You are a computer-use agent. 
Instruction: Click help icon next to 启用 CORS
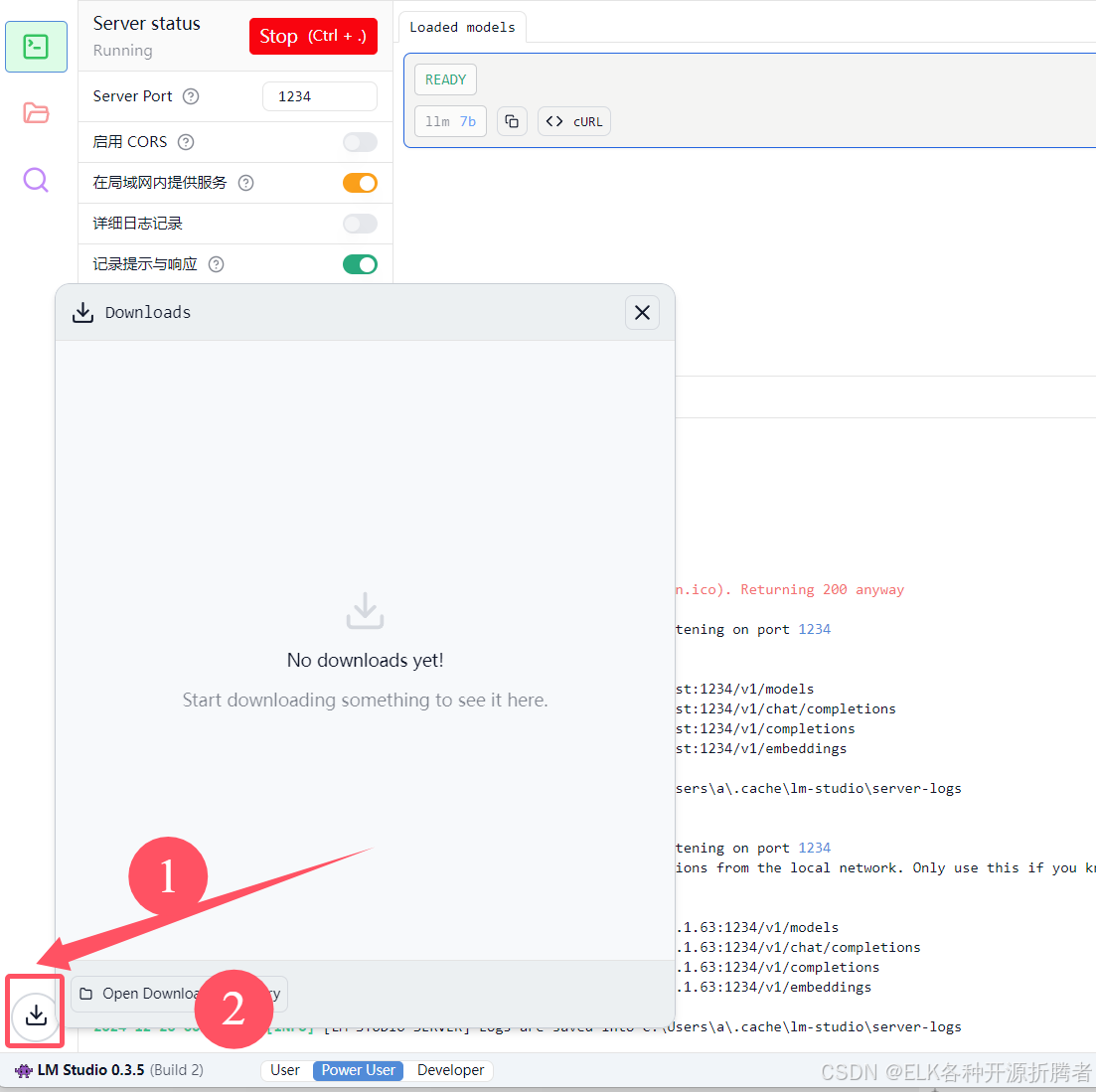185,142
